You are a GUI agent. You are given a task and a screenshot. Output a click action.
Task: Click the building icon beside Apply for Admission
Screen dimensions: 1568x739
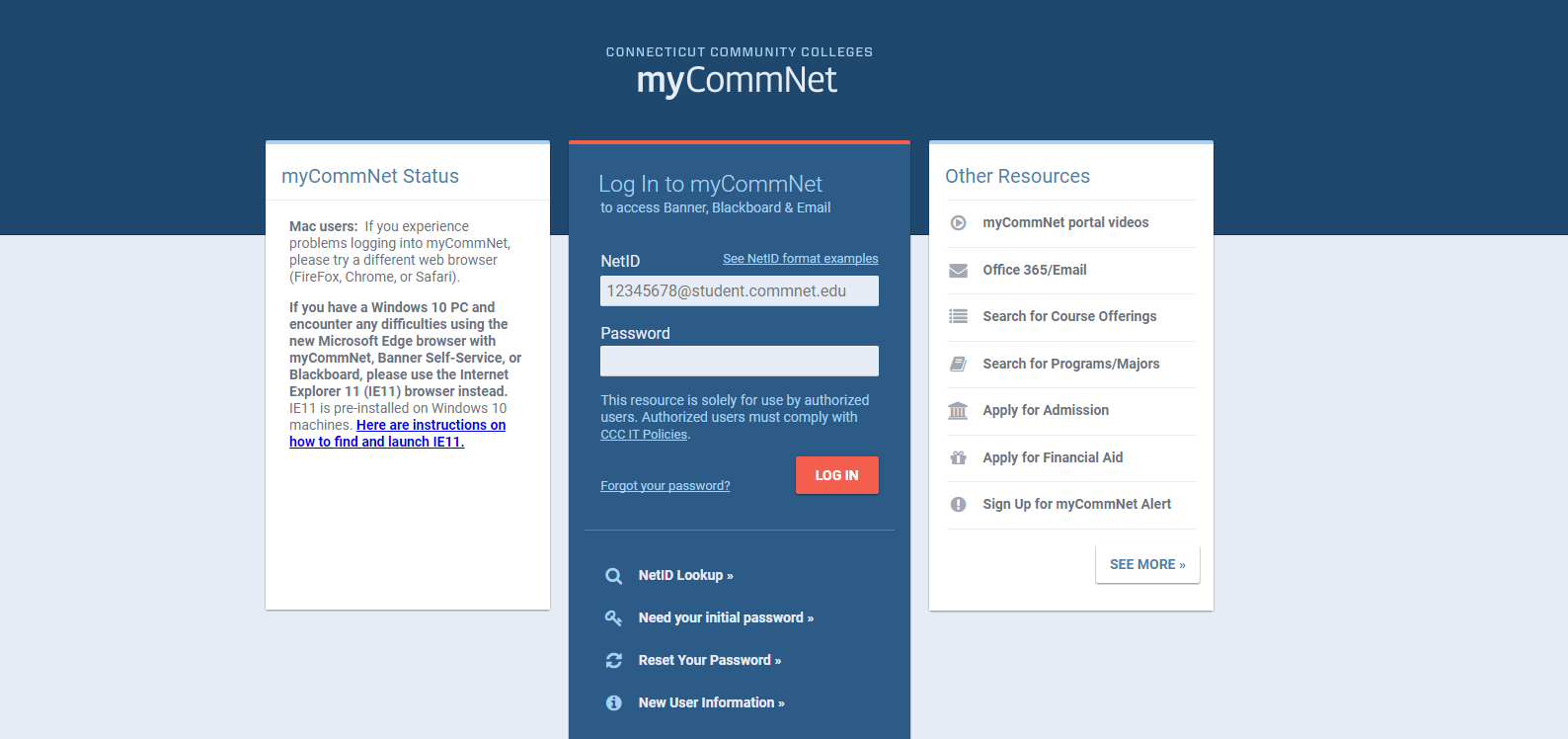(x=958, y=411)
